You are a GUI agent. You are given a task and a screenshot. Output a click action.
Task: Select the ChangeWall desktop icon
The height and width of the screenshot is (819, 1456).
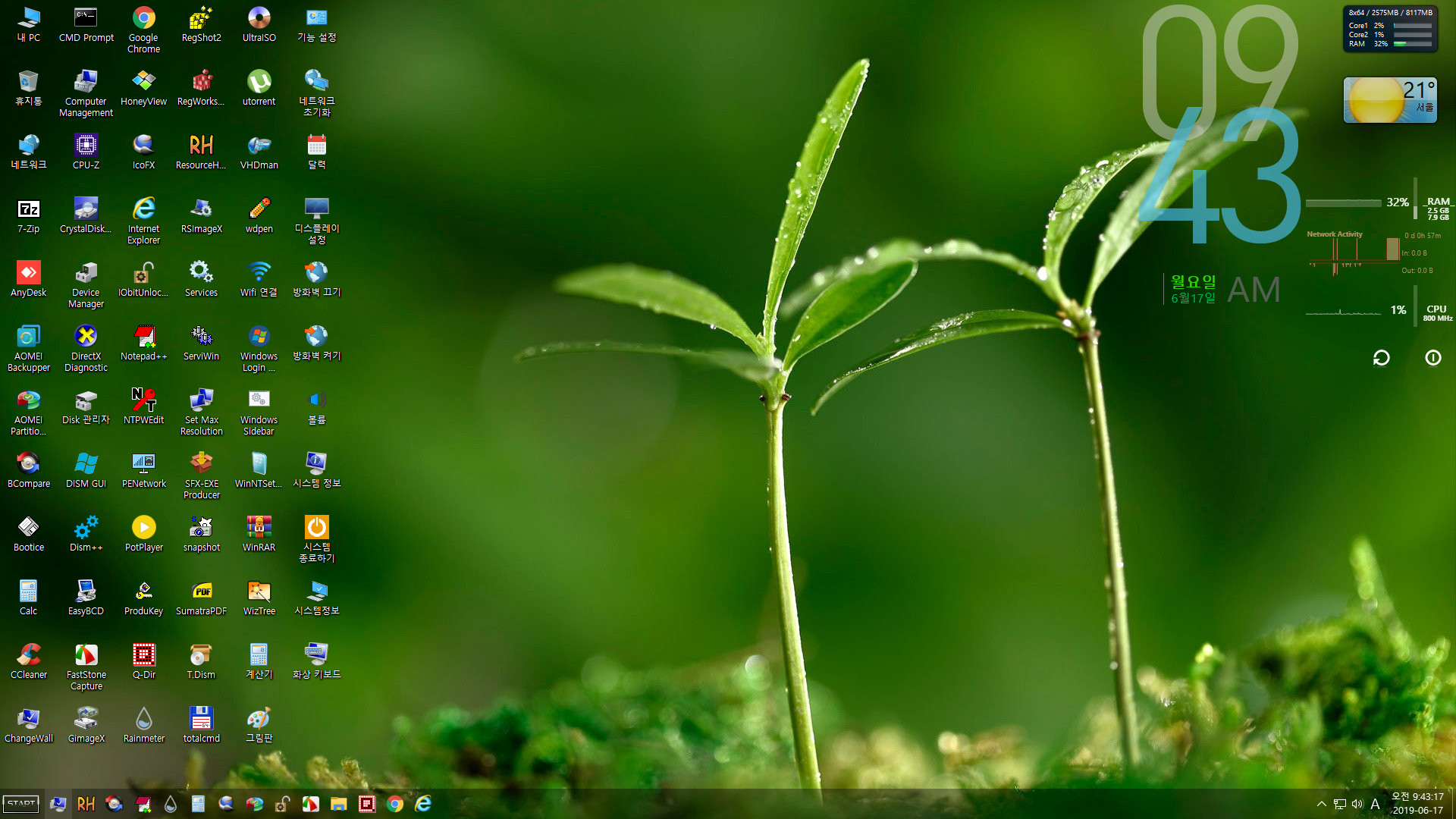point(28,725)
